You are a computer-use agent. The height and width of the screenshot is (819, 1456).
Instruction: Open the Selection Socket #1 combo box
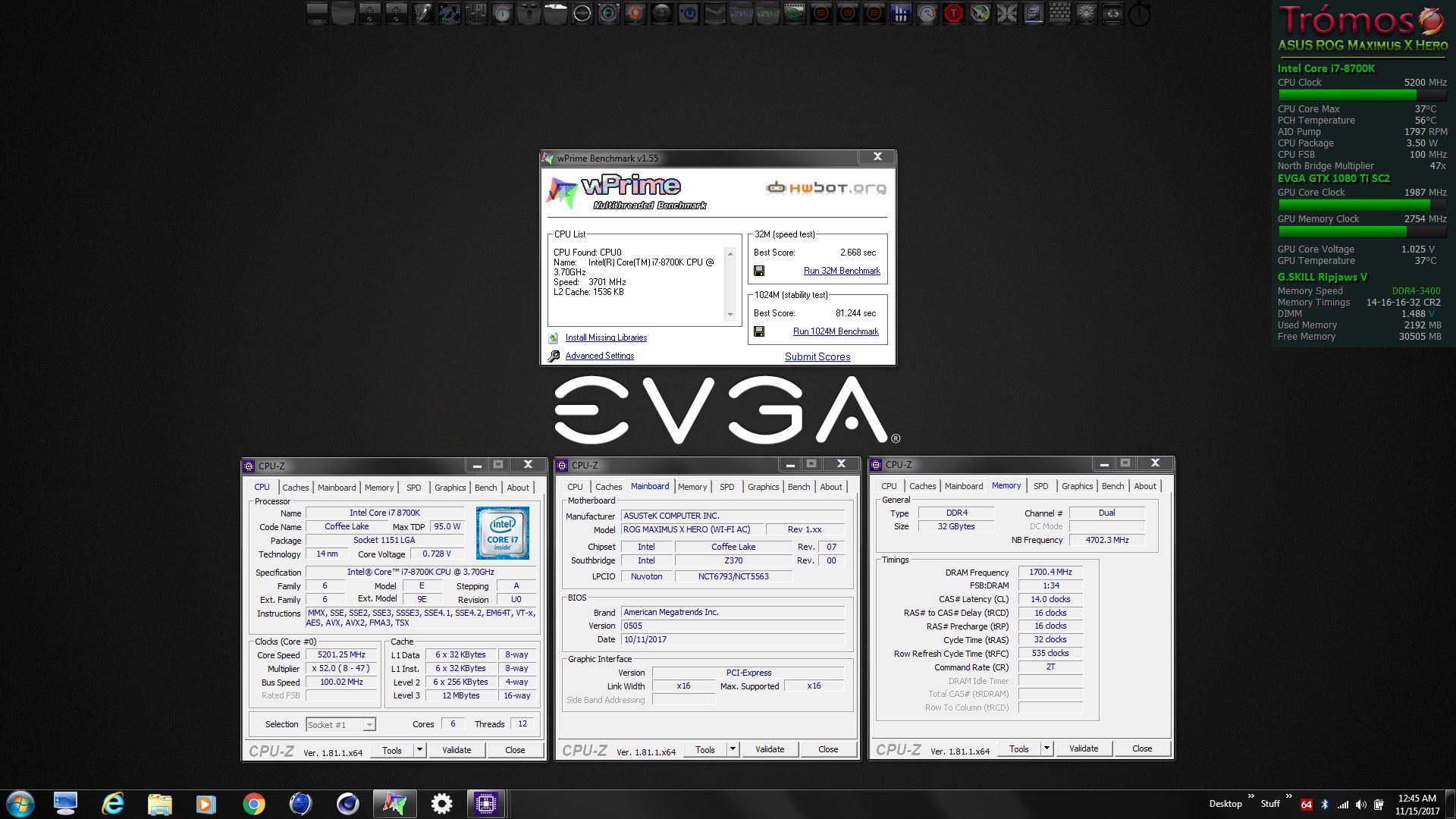(x=340, y=724)
